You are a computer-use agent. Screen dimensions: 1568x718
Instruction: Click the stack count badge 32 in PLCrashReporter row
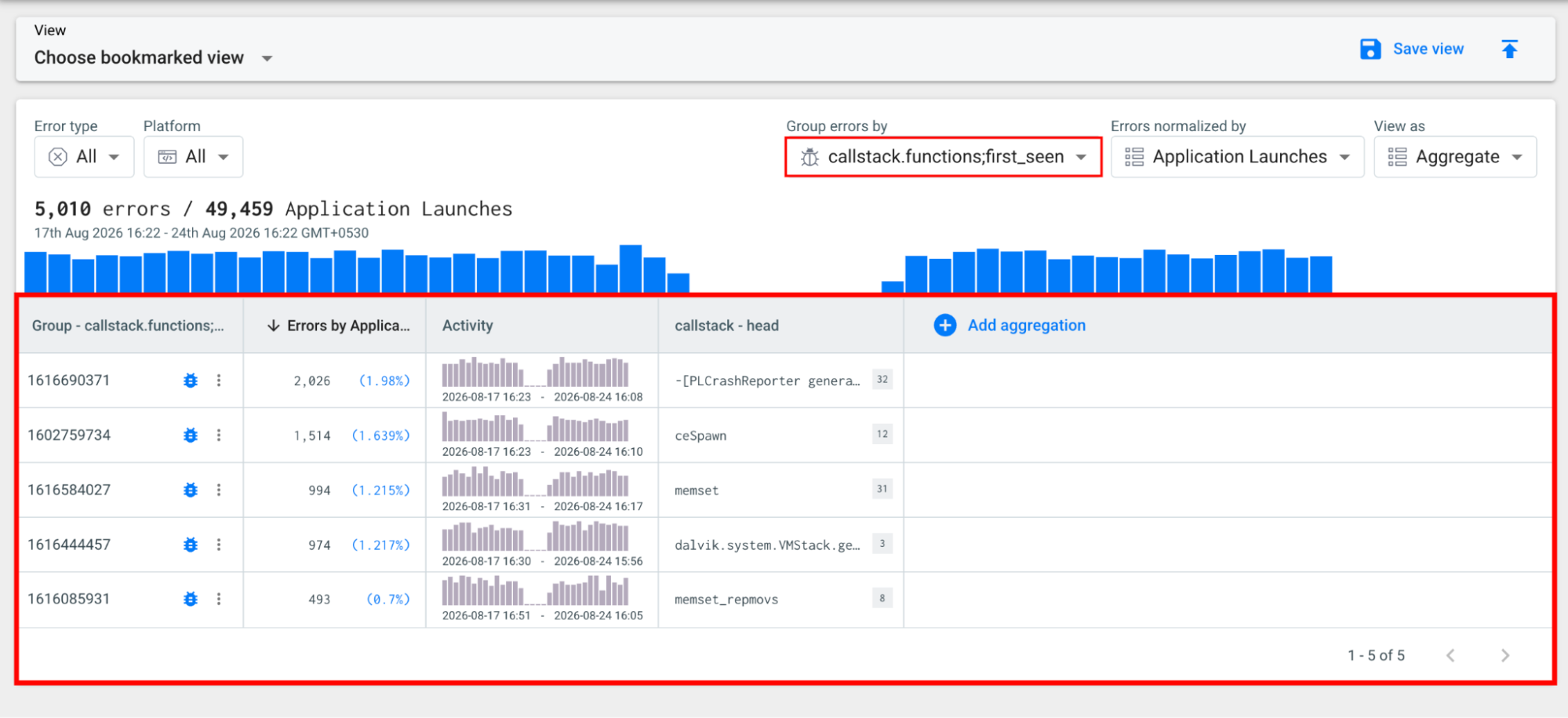pyautogui.click(x=882, y=380)
